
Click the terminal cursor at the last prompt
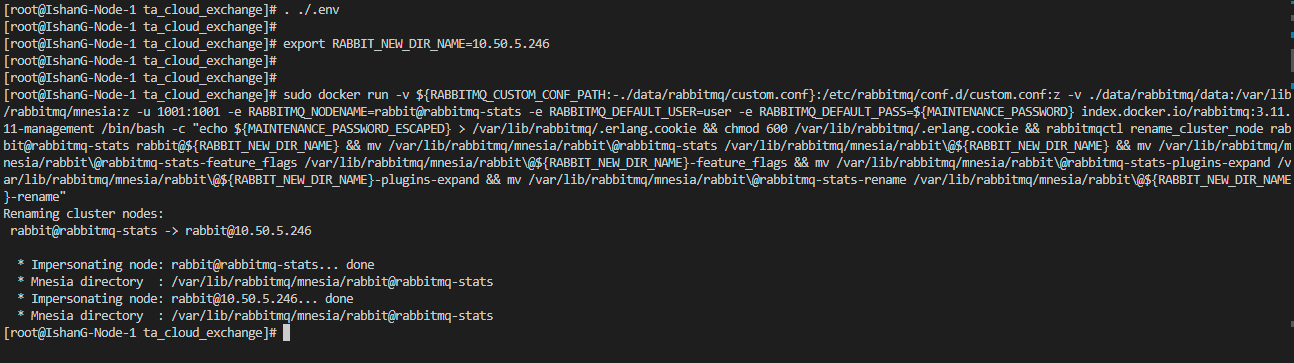[x=287, y=331]
